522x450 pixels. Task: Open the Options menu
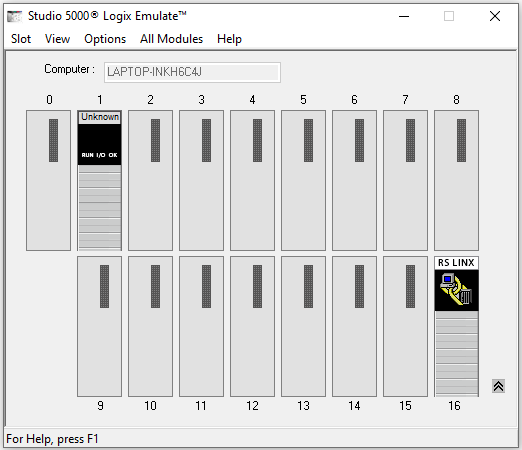point(105,39)
